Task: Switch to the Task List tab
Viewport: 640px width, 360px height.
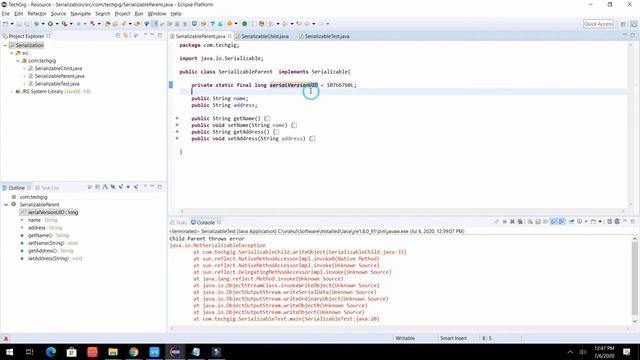Action: pyautogui.click(x=47, y=188)
